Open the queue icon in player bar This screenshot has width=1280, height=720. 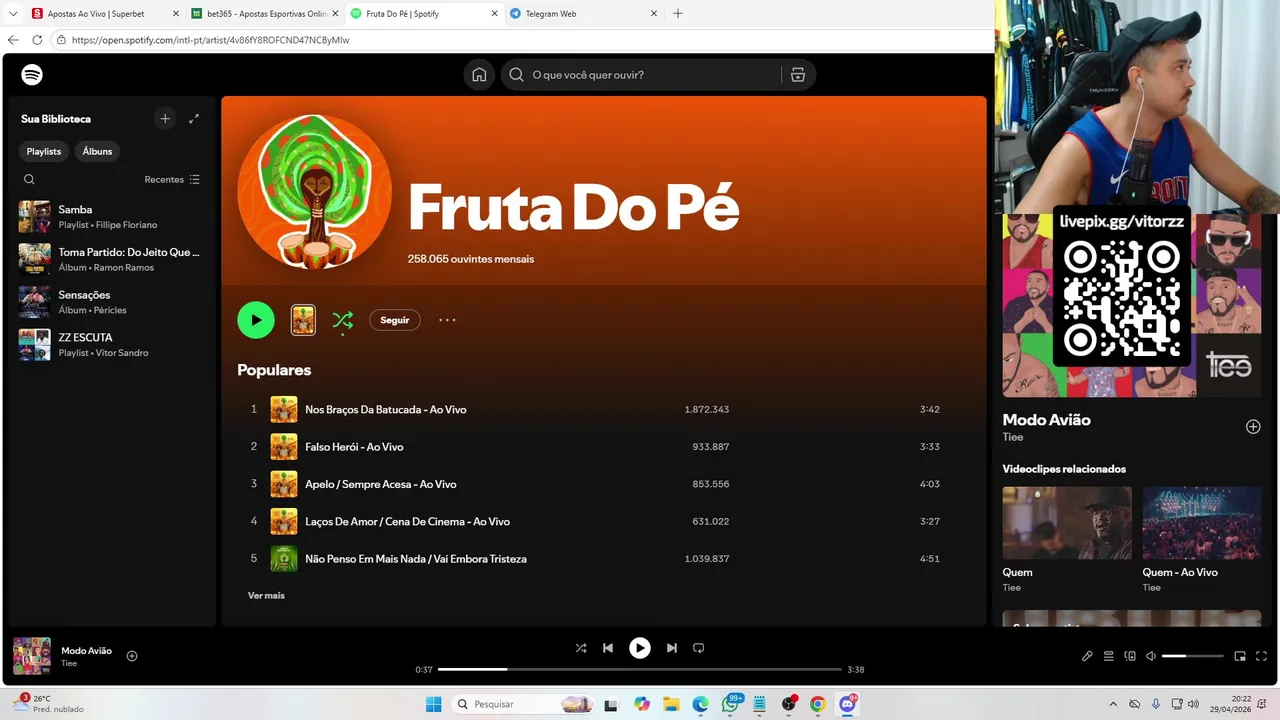coord(1109,656)
